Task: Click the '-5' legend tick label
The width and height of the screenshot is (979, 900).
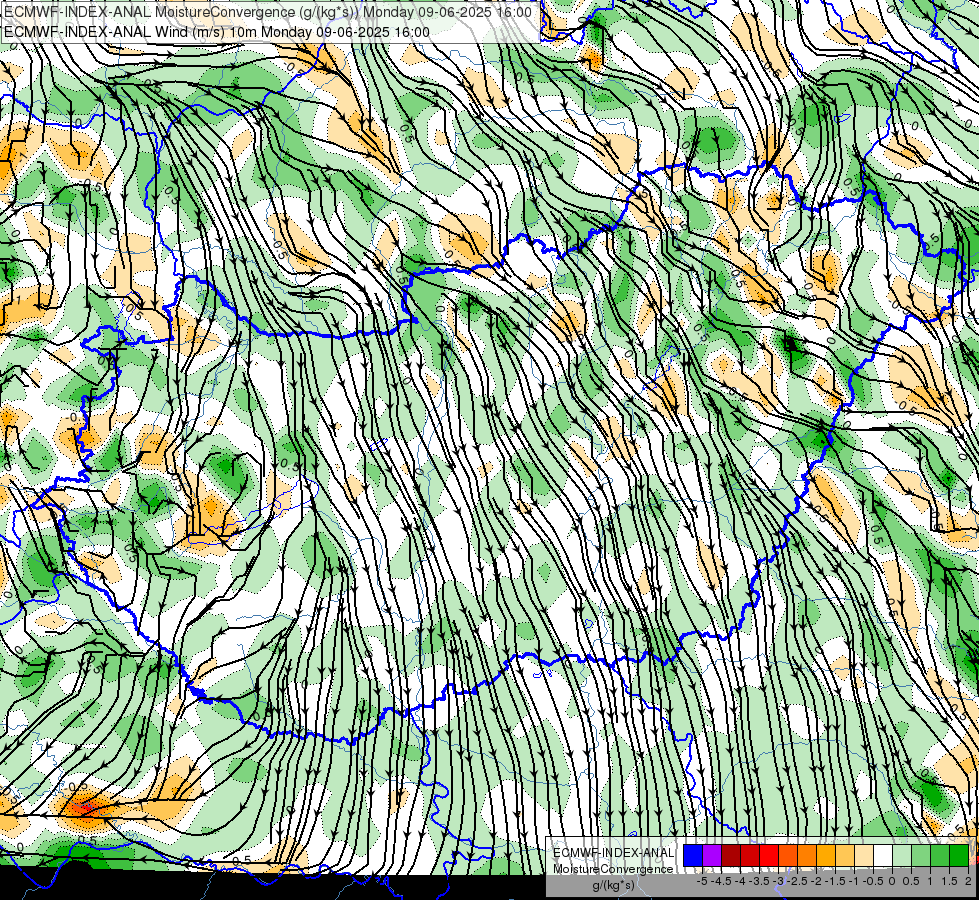Action: (702, 881)
